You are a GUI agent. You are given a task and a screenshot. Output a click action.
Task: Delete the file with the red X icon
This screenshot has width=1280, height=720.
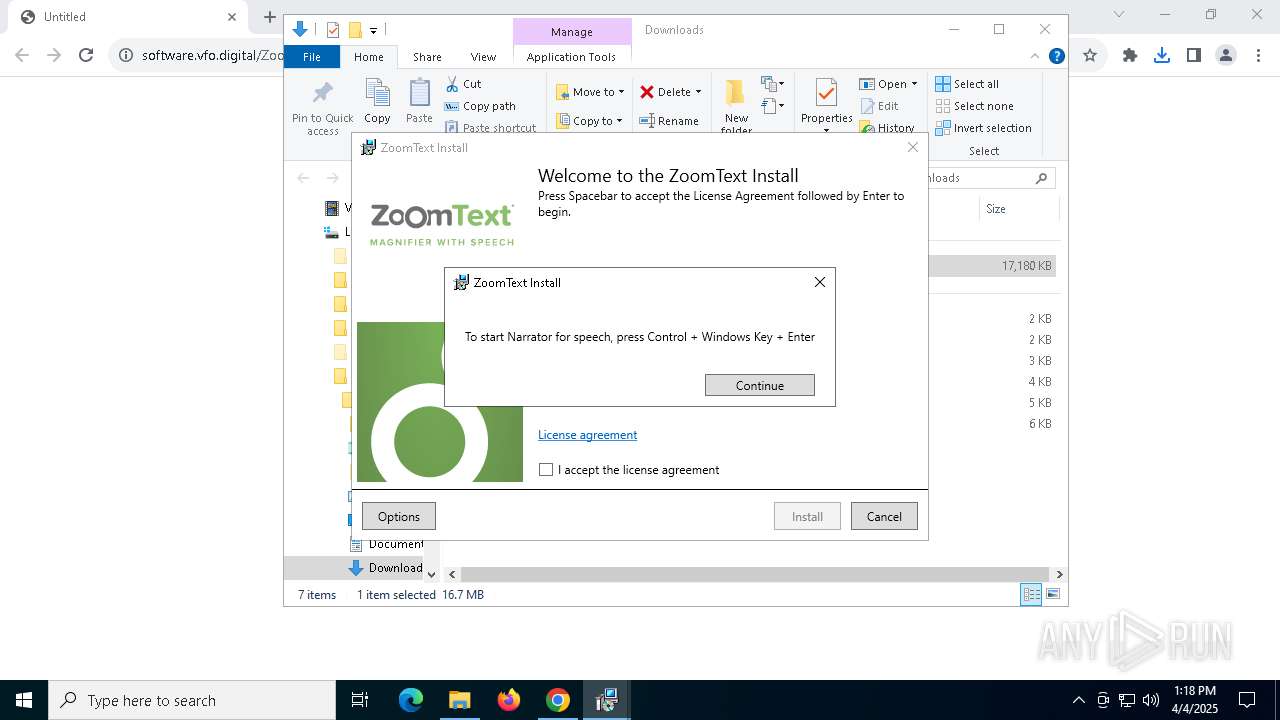tap(647, 92)
